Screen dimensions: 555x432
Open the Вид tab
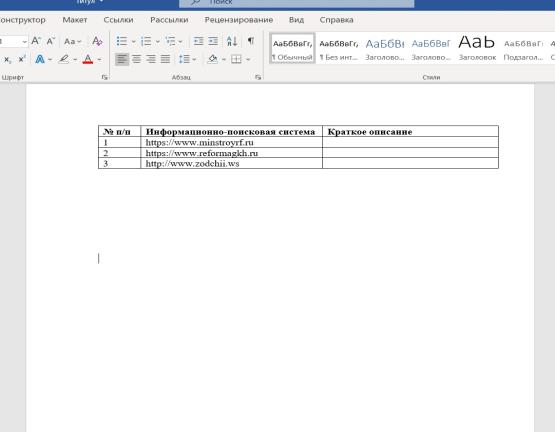click(296, 20)
